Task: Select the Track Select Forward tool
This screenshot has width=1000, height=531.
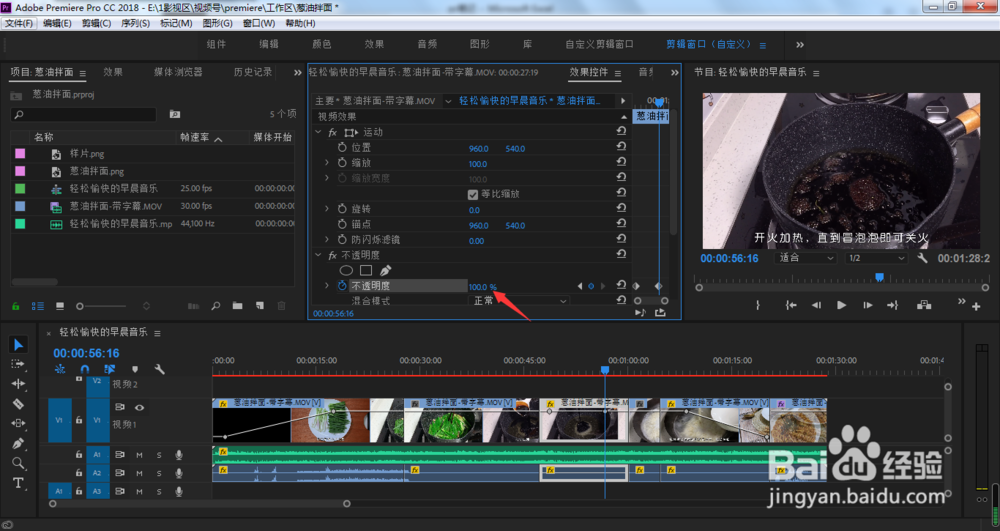Action: [18, 364]
